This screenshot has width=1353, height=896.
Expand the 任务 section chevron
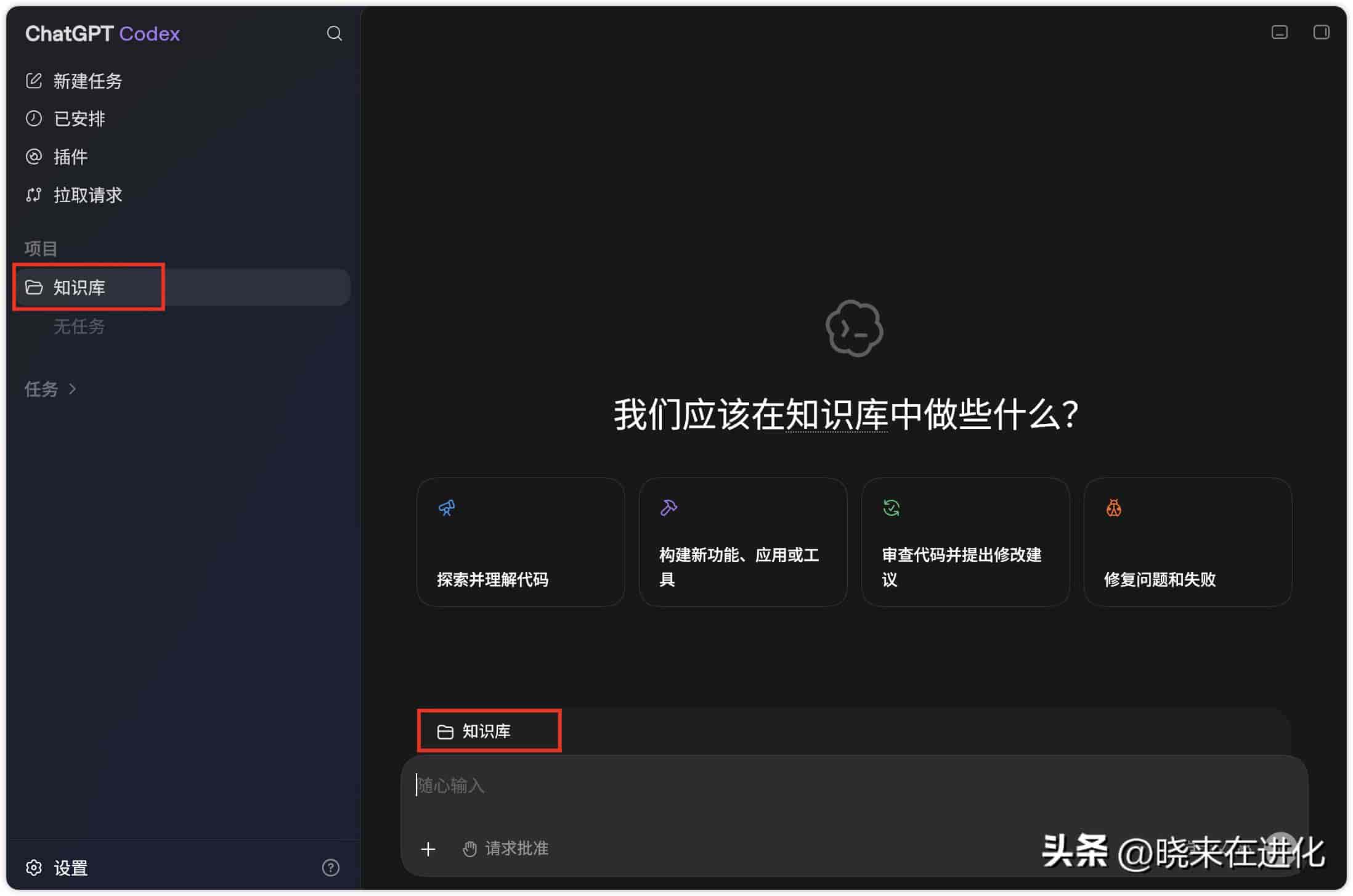click(73, 389)
